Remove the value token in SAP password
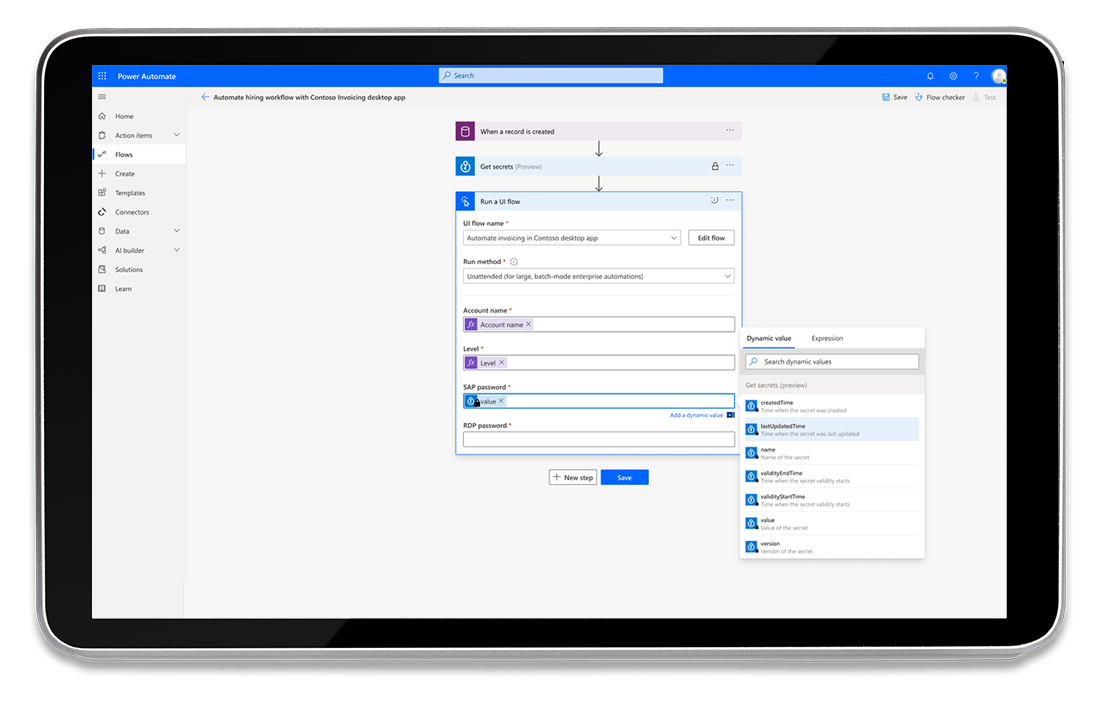Viewport: 1100px width, 720px height. [x=501, y=401]
